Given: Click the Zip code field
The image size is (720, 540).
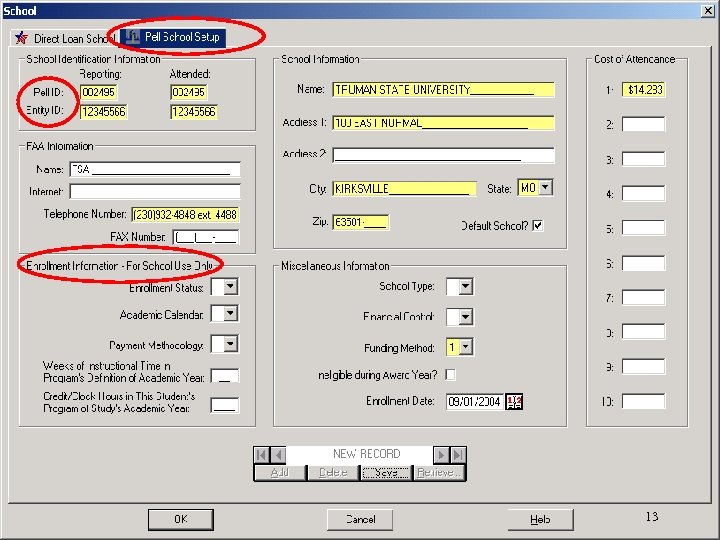Looking at the screenshot, I should point(361,222).
